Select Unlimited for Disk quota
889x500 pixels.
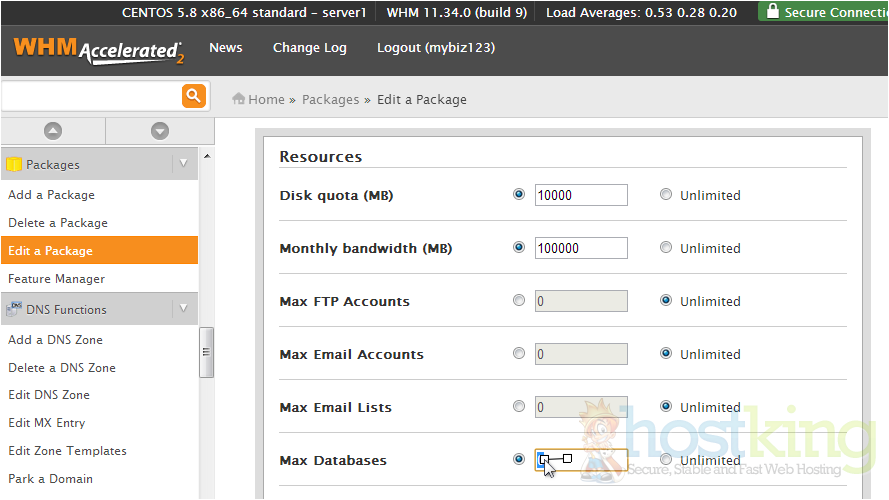(x=666, y=195)
